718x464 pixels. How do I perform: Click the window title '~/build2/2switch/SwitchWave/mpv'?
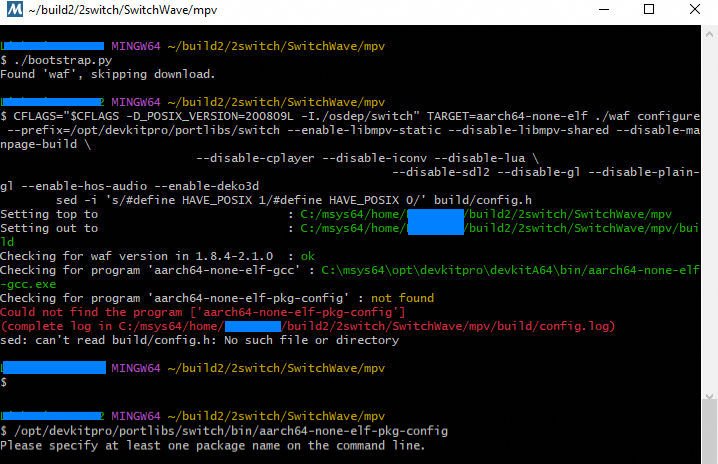123,10
